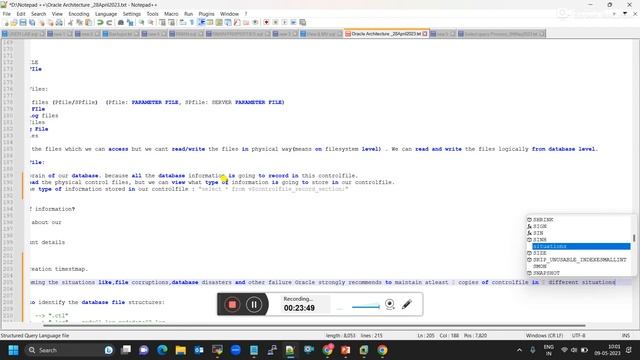Open the '?' help menu
This screenshot has height=360, width=640.
(x=246, y=14)
